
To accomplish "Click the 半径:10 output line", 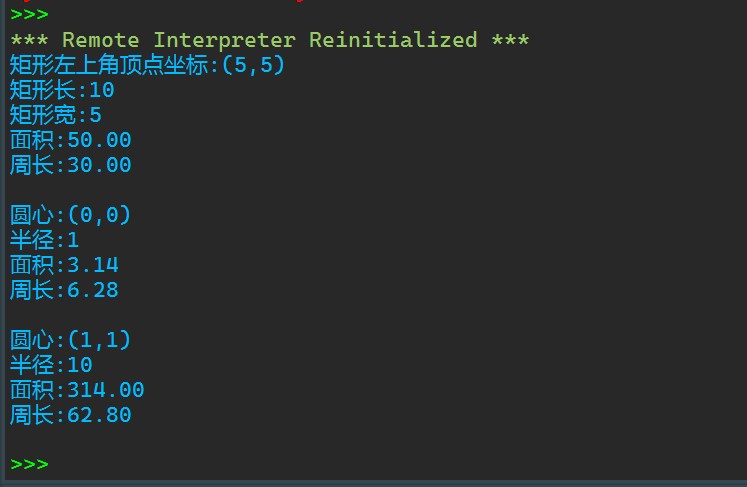I will (50, 365).
